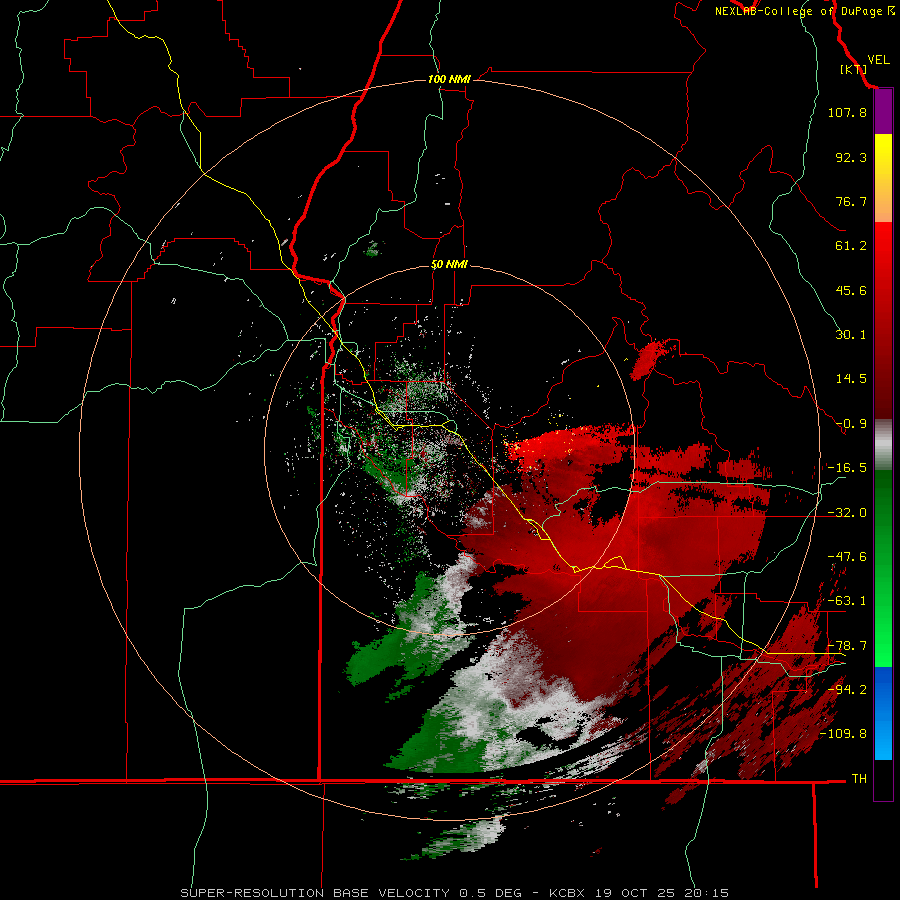Screen dimensions: 900x900
Task: Pick the blue segment of the velocity scale
Action: coord(883,713)
